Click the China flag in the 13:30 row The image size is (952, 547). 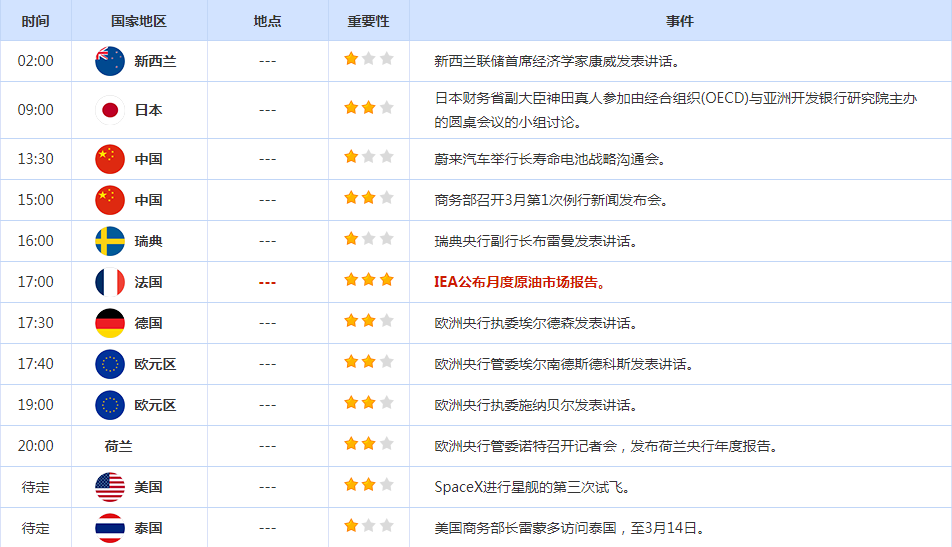[110, 159]
